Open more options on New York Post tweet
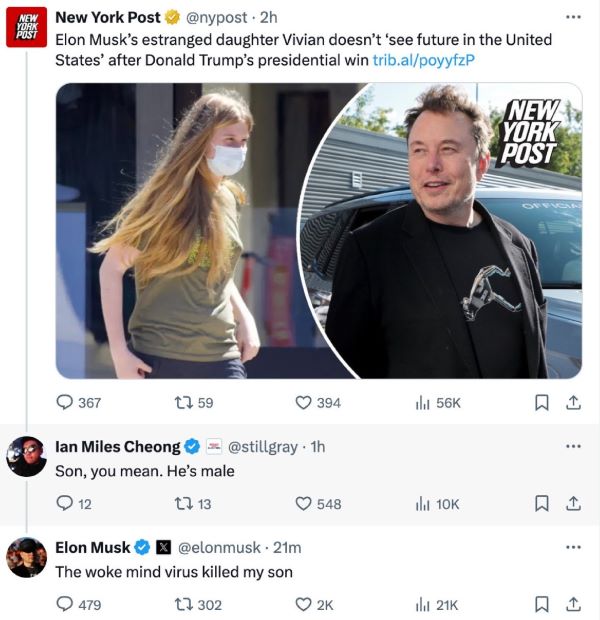 tap(573, 17)
